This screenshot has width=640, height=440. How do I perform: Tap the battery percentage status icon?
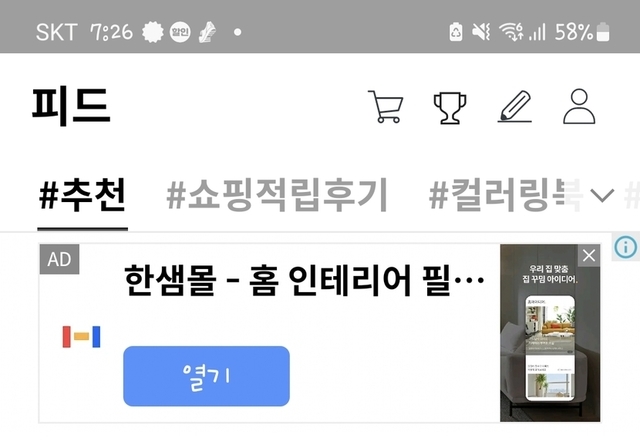pyautogui.click(x=582, y=32)
